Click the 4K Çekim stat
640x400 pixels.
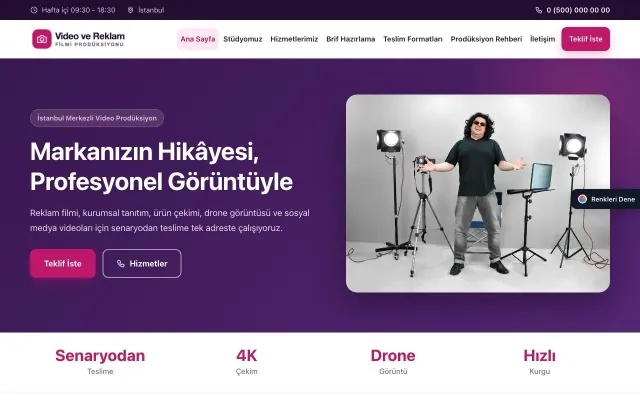click(247, 361)
